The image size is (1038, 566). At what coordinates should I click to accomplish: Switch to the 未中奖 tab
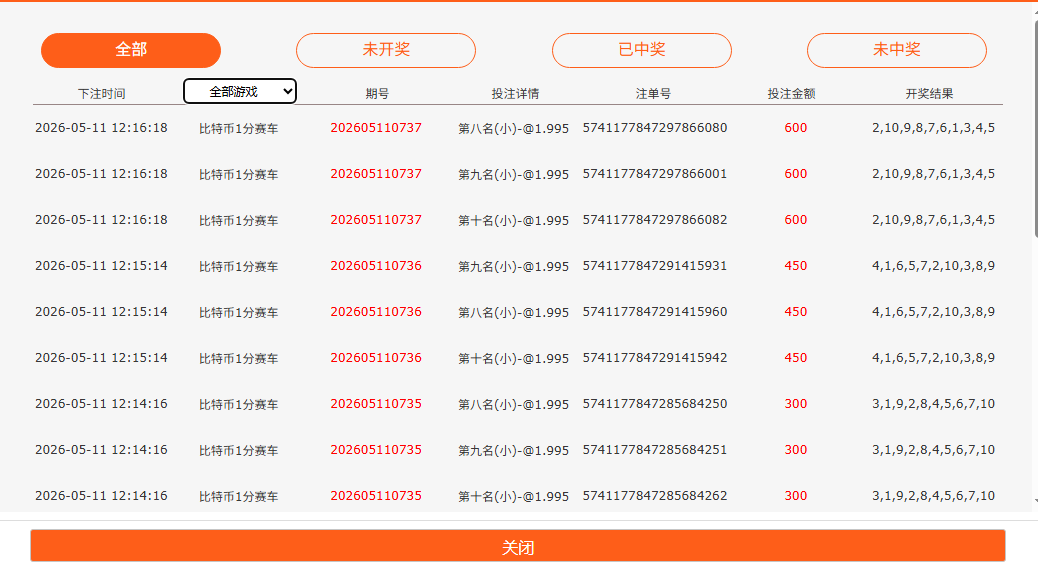point(896,50)
